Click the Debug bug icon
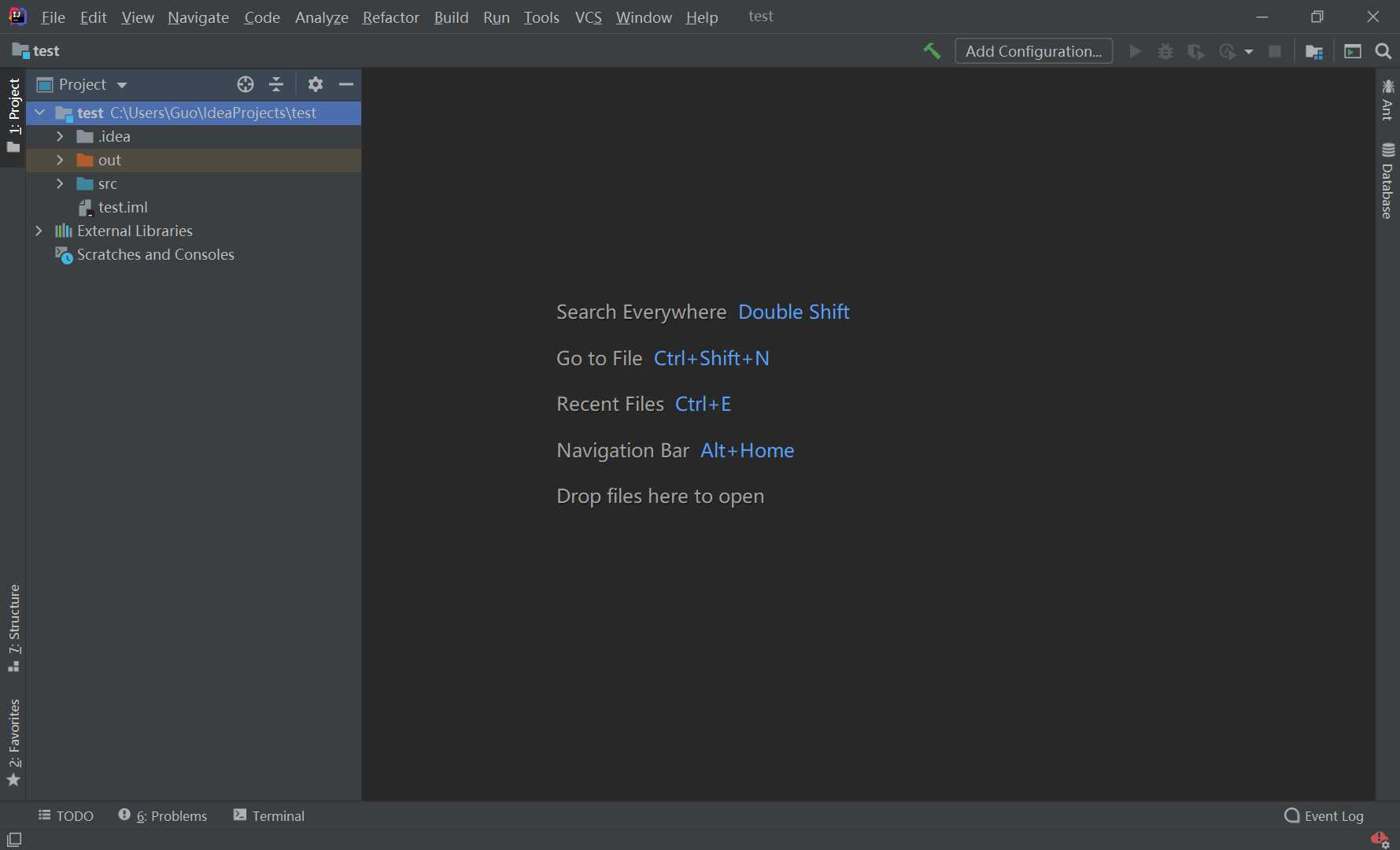This screenshot has width=1400, height=850. pos(1165,51)
